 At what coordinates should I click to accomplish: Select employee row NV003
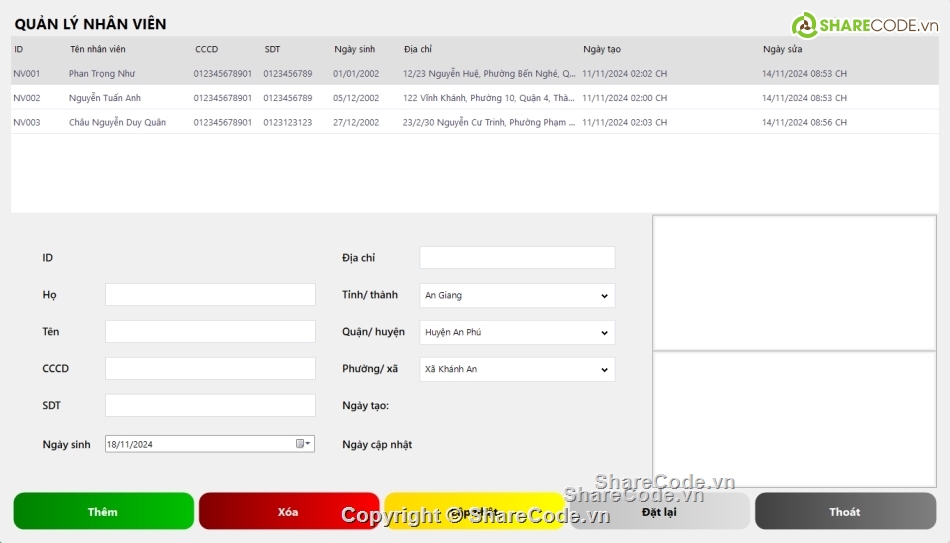point(475,122)
